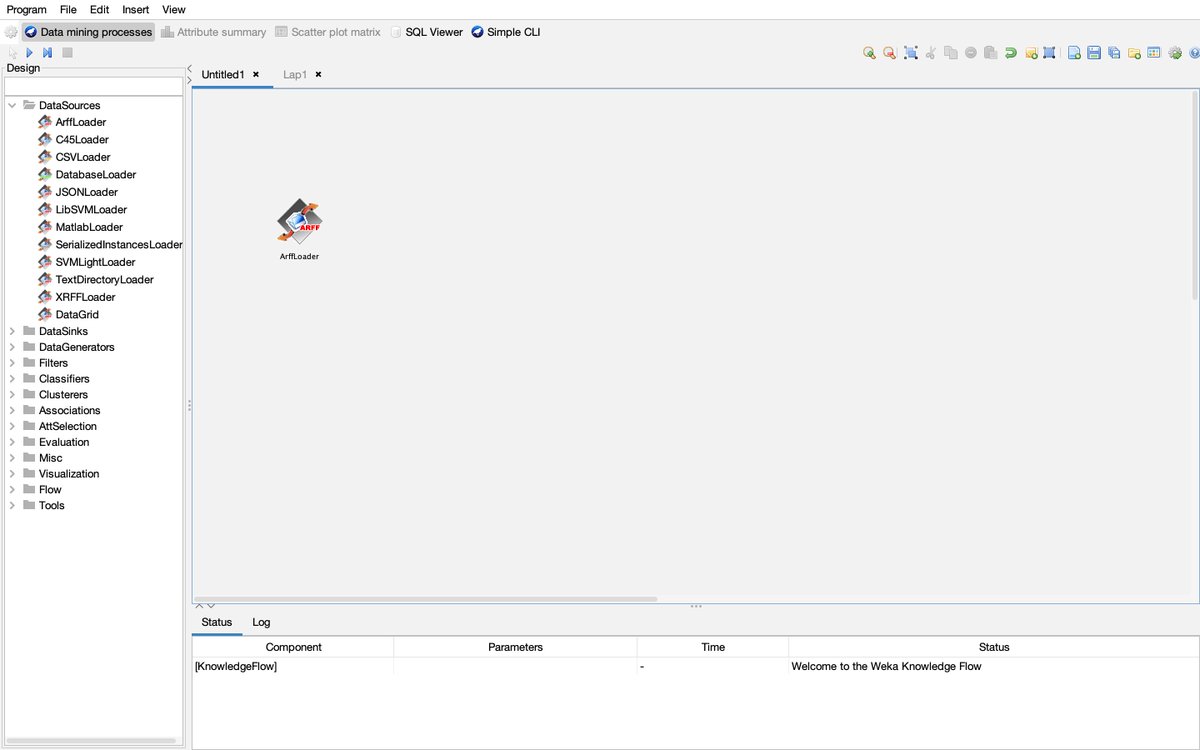Screen dimensions: 1200x750
Task: Expand the Flow folder
Action: [x=12, y=490]
